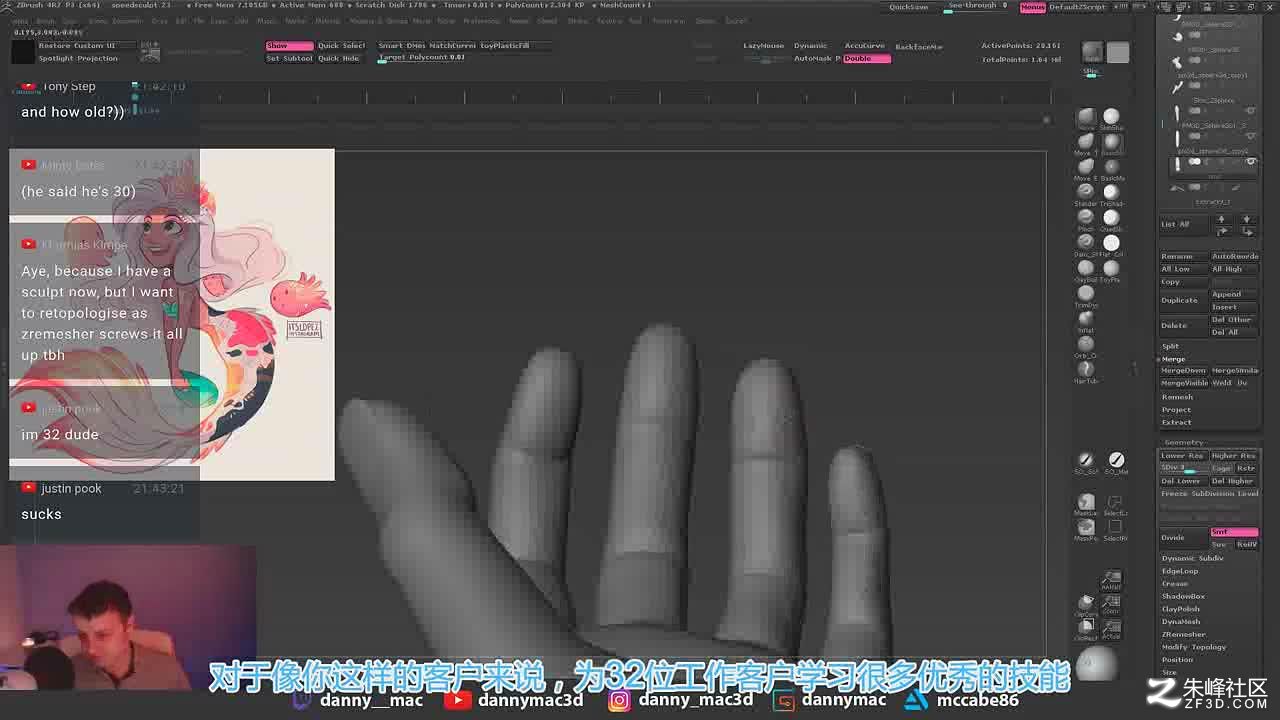Select the Inflat brush icon
The width and height of the screenshot is (1280, 720).
[1086, 320]
